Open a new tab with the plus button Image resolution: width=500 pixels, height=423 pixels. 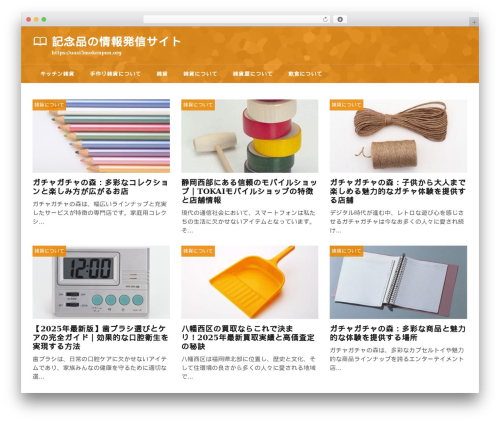click(474, 22)
